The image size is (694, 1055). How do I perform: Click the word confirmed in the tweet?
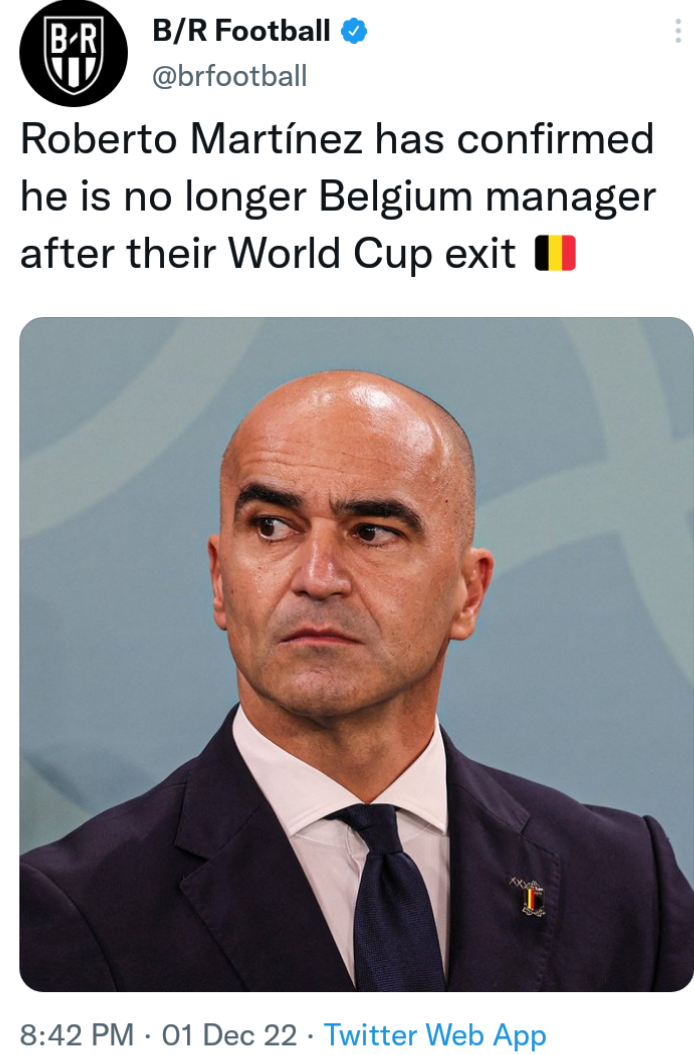(x=555, y=139)
